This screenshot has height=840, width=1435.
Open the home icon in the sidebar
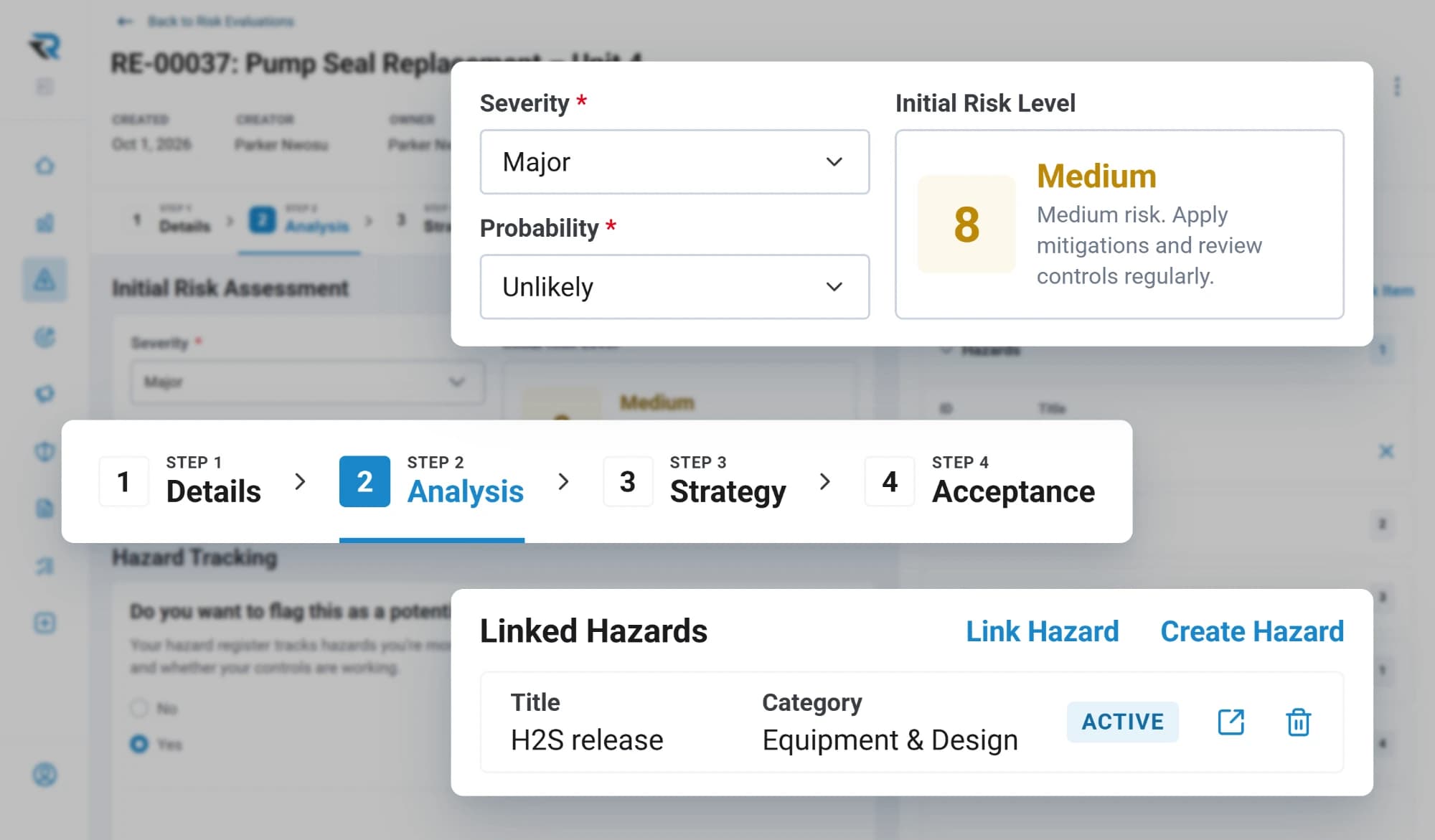tap(44, 166)
